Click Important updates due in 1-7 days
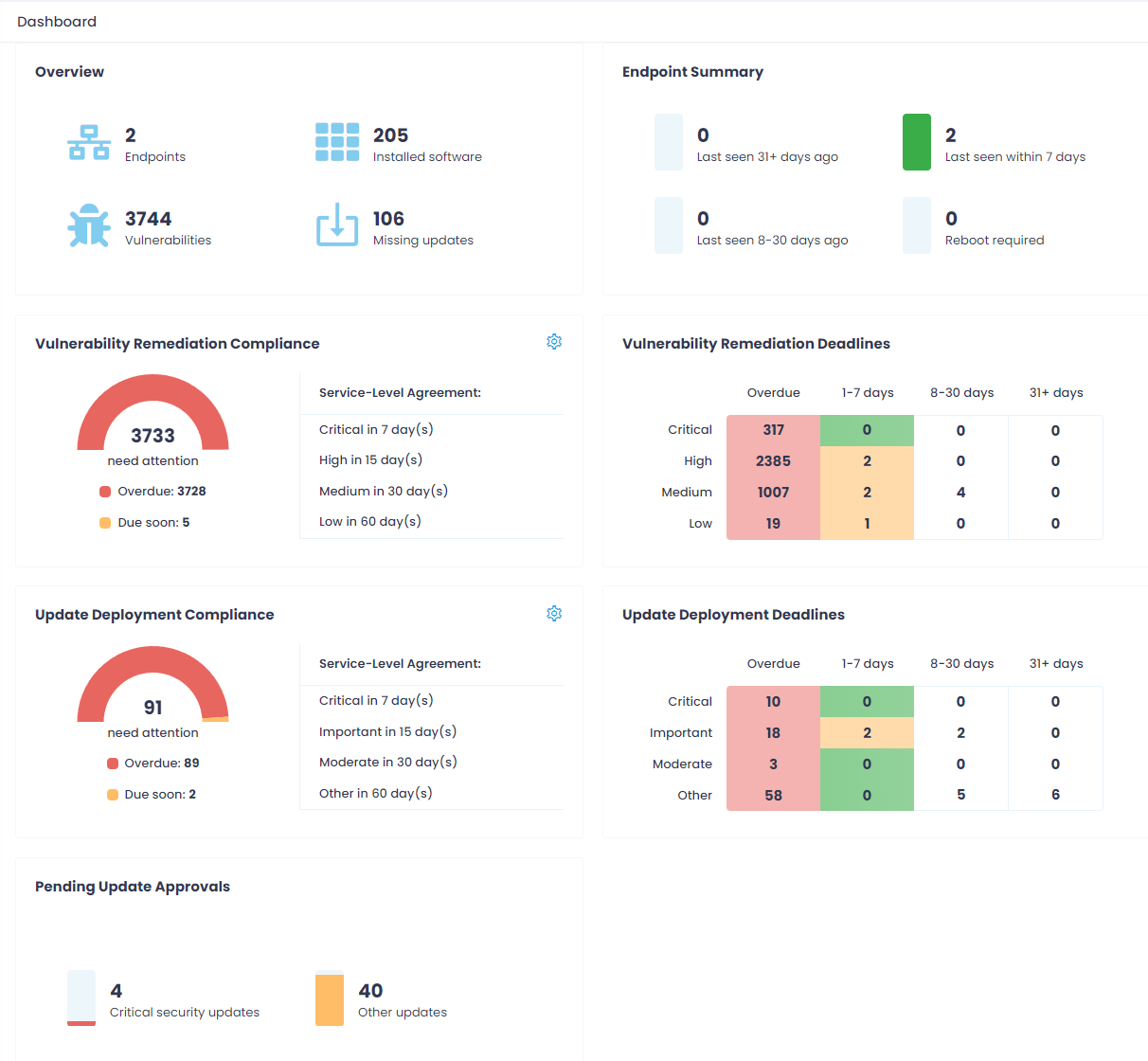This screenshot has width=1148, height=1061. coord(867,733)
